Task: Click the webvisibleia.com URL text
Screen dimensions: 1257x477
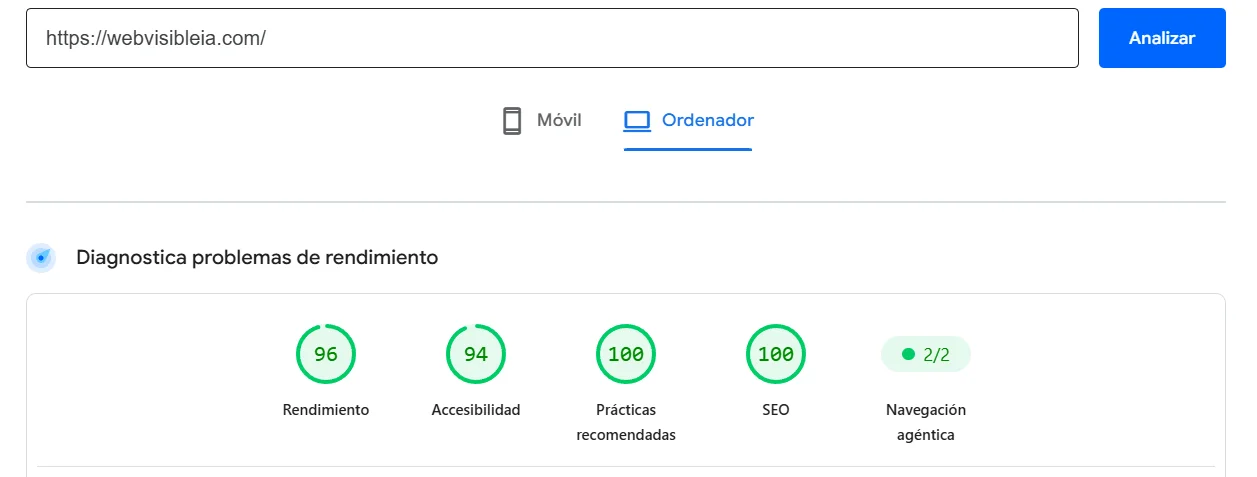Action: click(156, 38)
